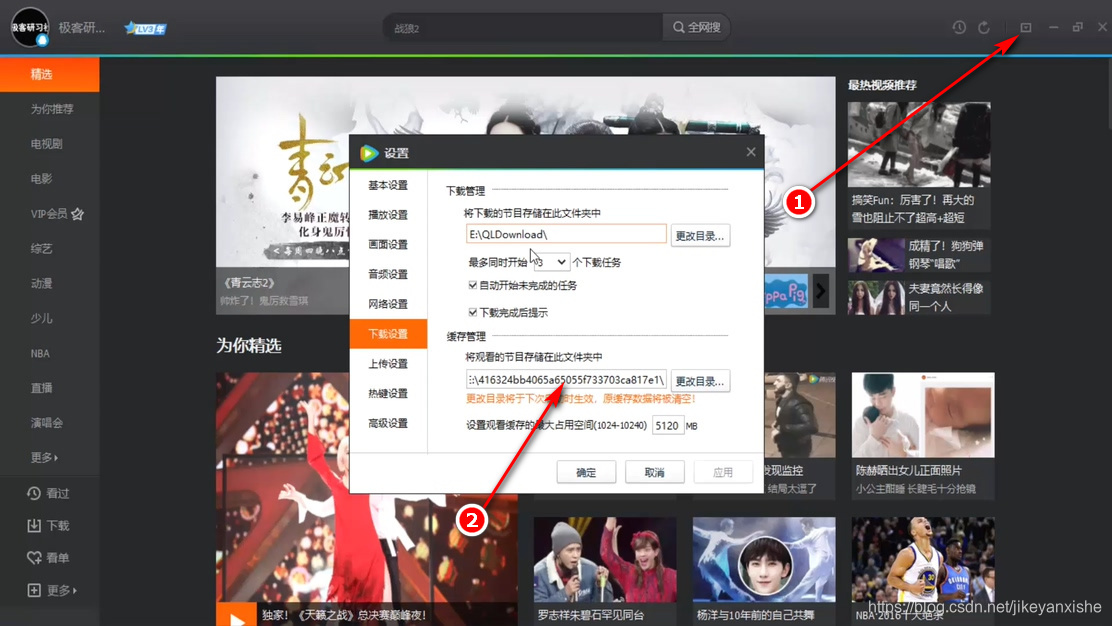Open the simultaneous download tasks dropdown
Image resolution: width=1112 pixels, height=626 pixels.
tap(551, 262)
